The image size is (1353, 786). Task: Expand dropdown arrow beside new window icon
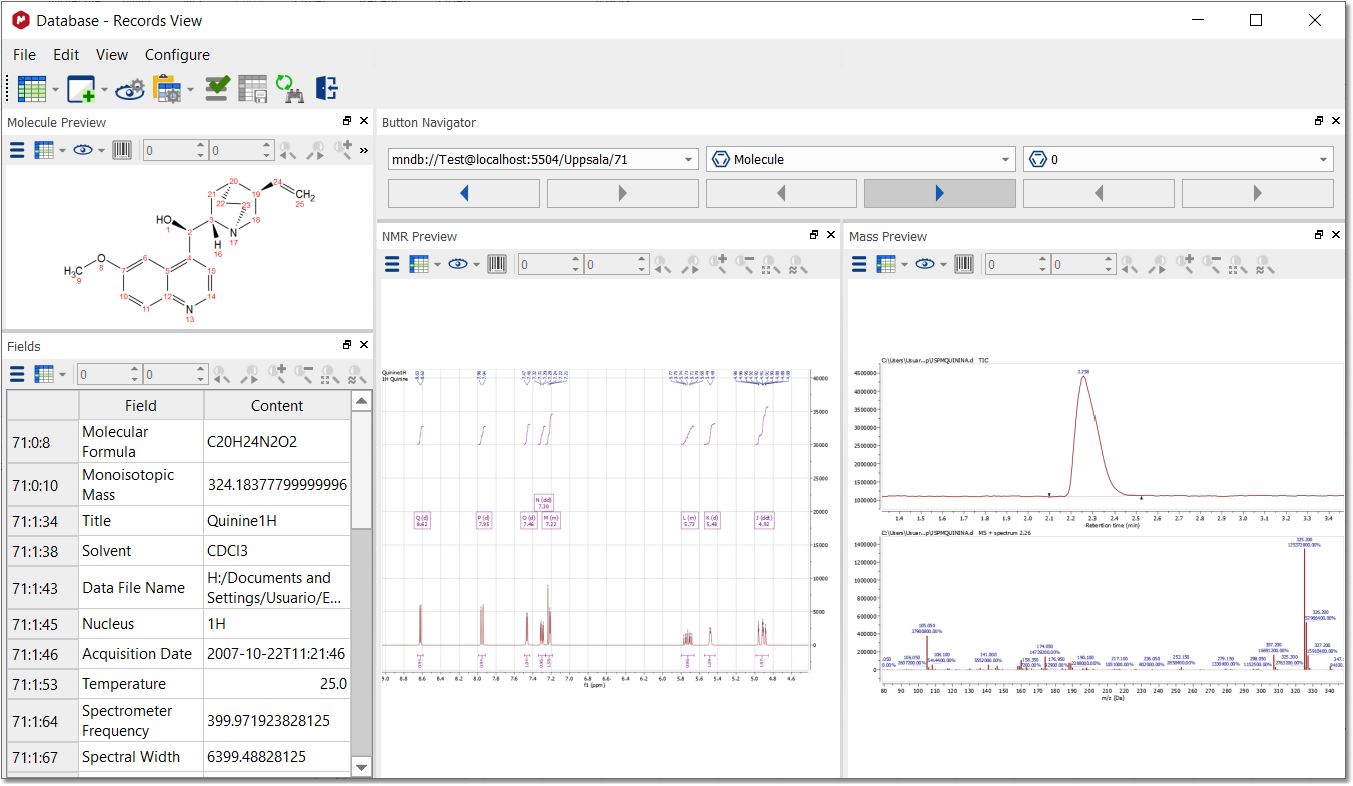(103, 90)
